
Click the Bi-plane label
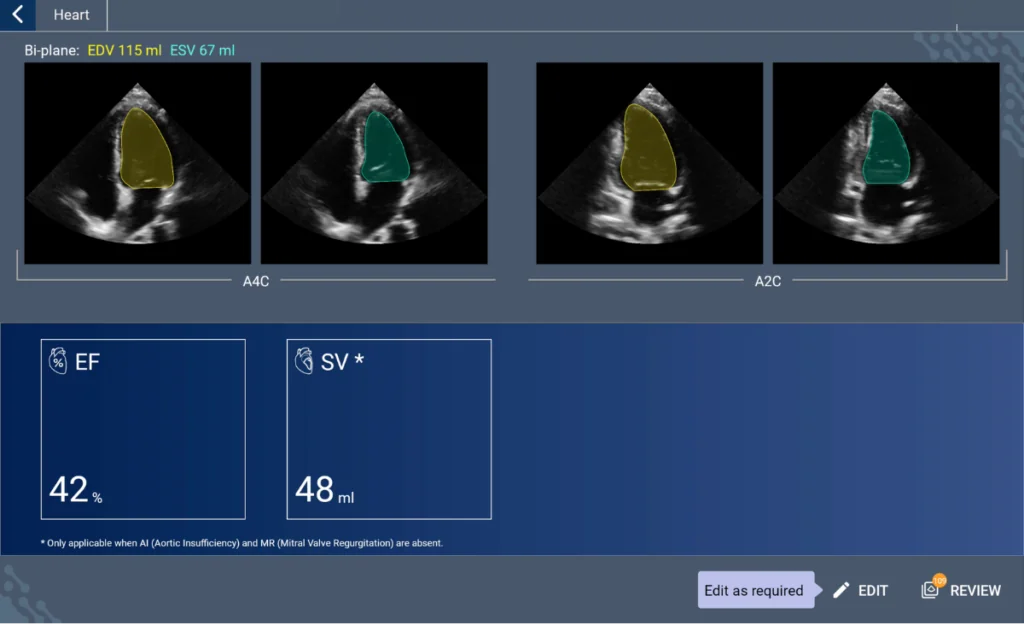point(52,50)
